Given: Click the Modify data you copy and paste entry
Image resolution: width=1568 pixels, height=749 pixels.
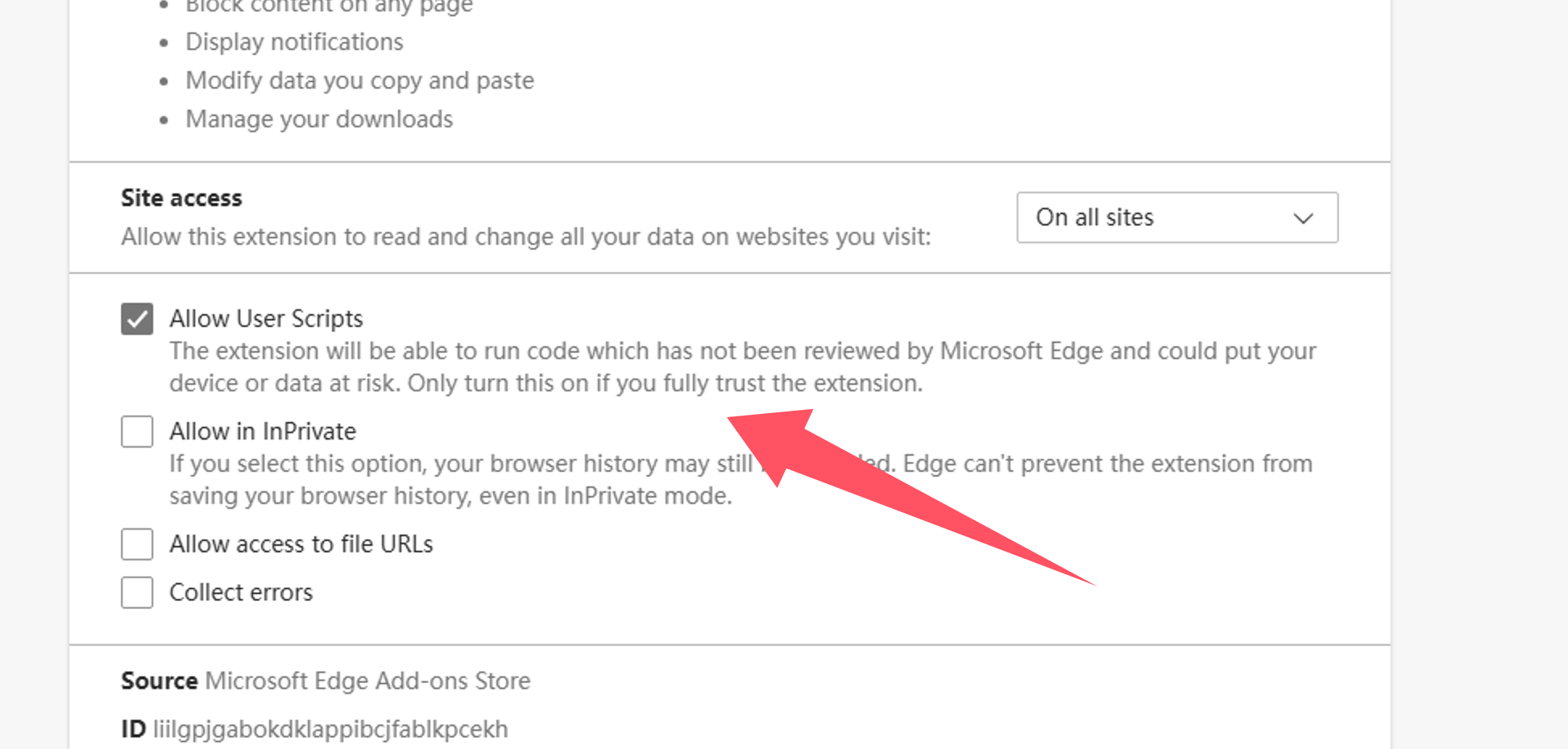Looking at the screenshot, I should pos(359,80).
